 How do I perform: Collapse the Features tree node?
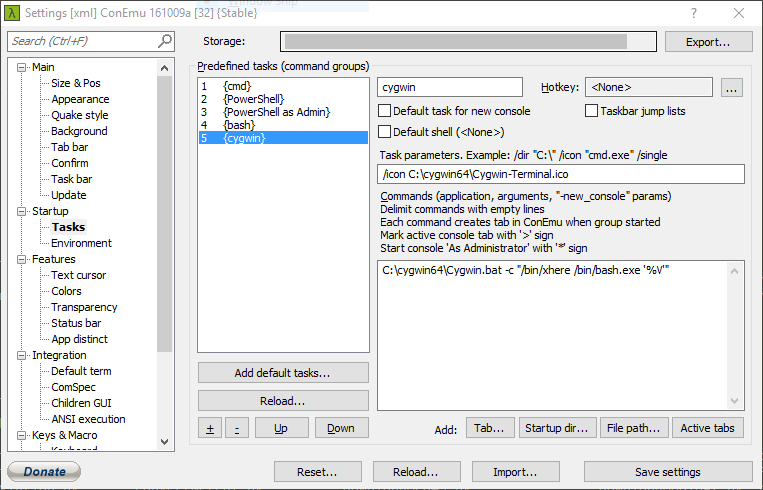[21, 259]
